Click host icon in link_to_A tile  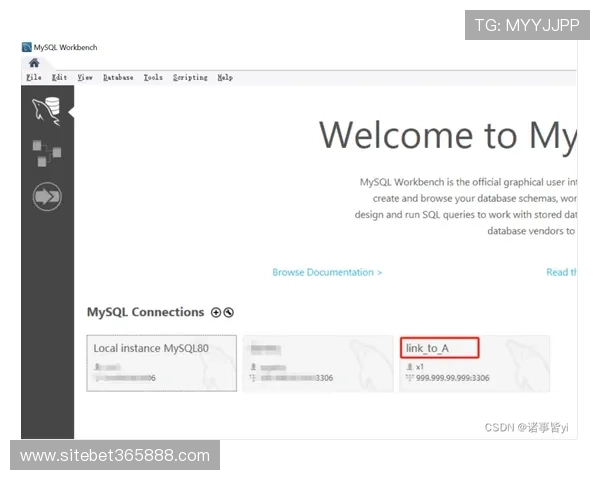tap(409, 378)
